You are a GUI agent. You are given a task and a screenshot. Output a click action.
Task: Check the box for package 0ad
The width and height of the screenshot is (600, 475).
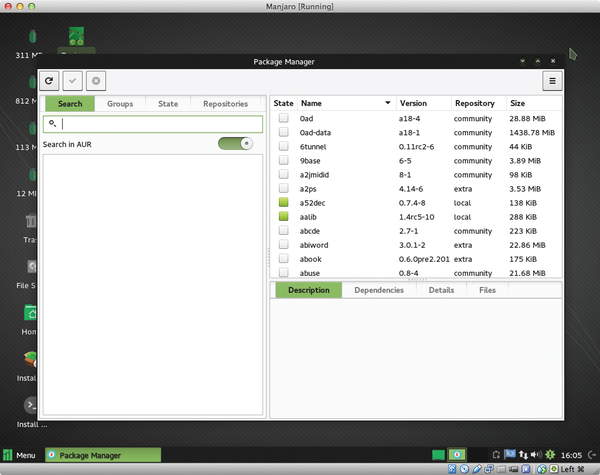(x=284, y=118)
